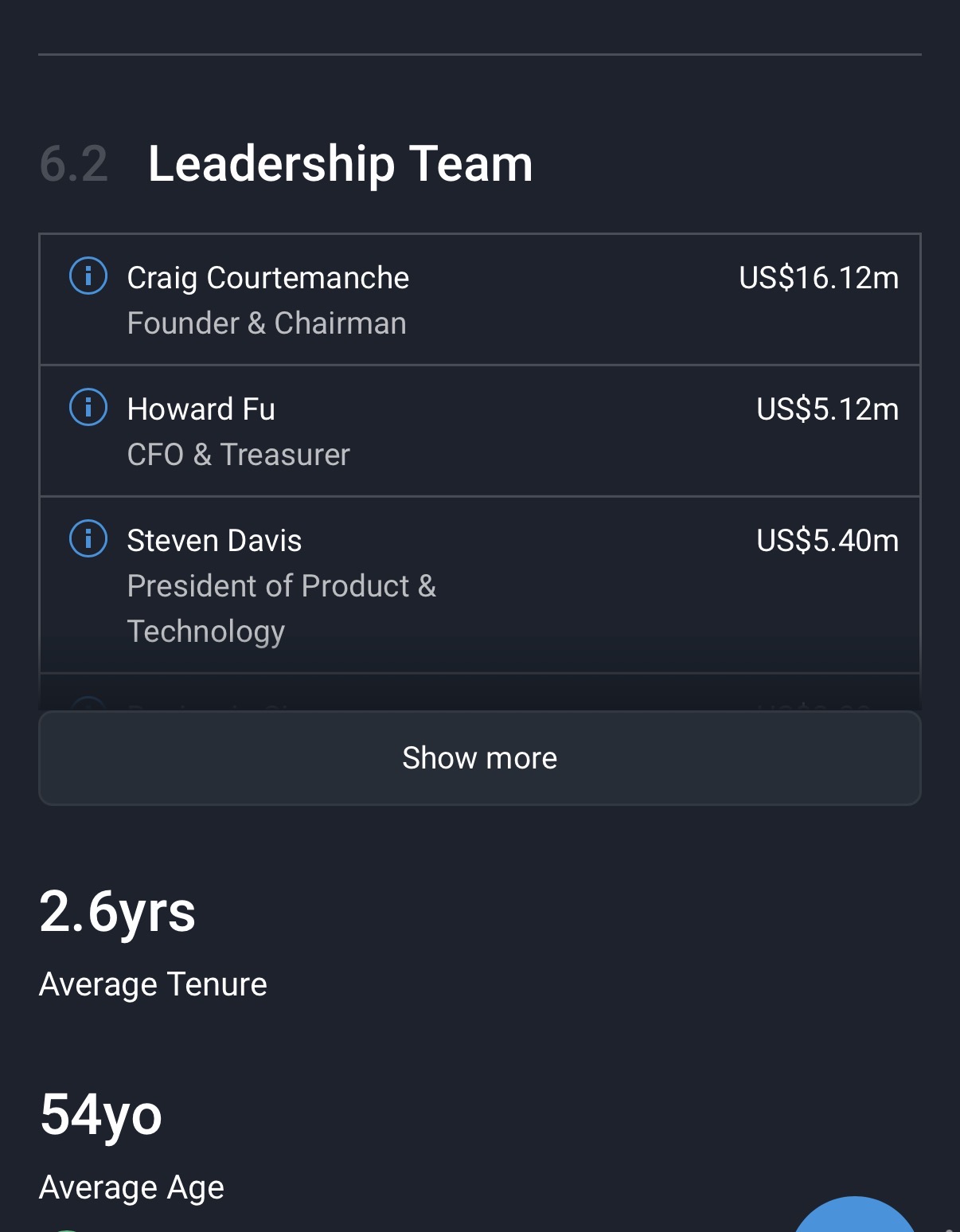Image resolution: width=960 pixels, height=1232 pixels.
Task: Select the Average Age label
Action: [131, 1187]
